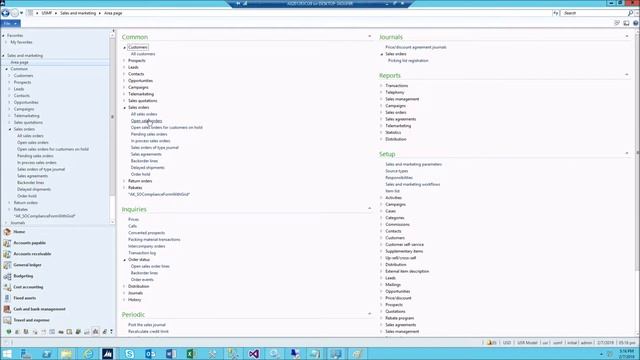The height and width of the screenshot is (360, 640).
Task: Click the view layout icon near Help
Action: (626, 23)
